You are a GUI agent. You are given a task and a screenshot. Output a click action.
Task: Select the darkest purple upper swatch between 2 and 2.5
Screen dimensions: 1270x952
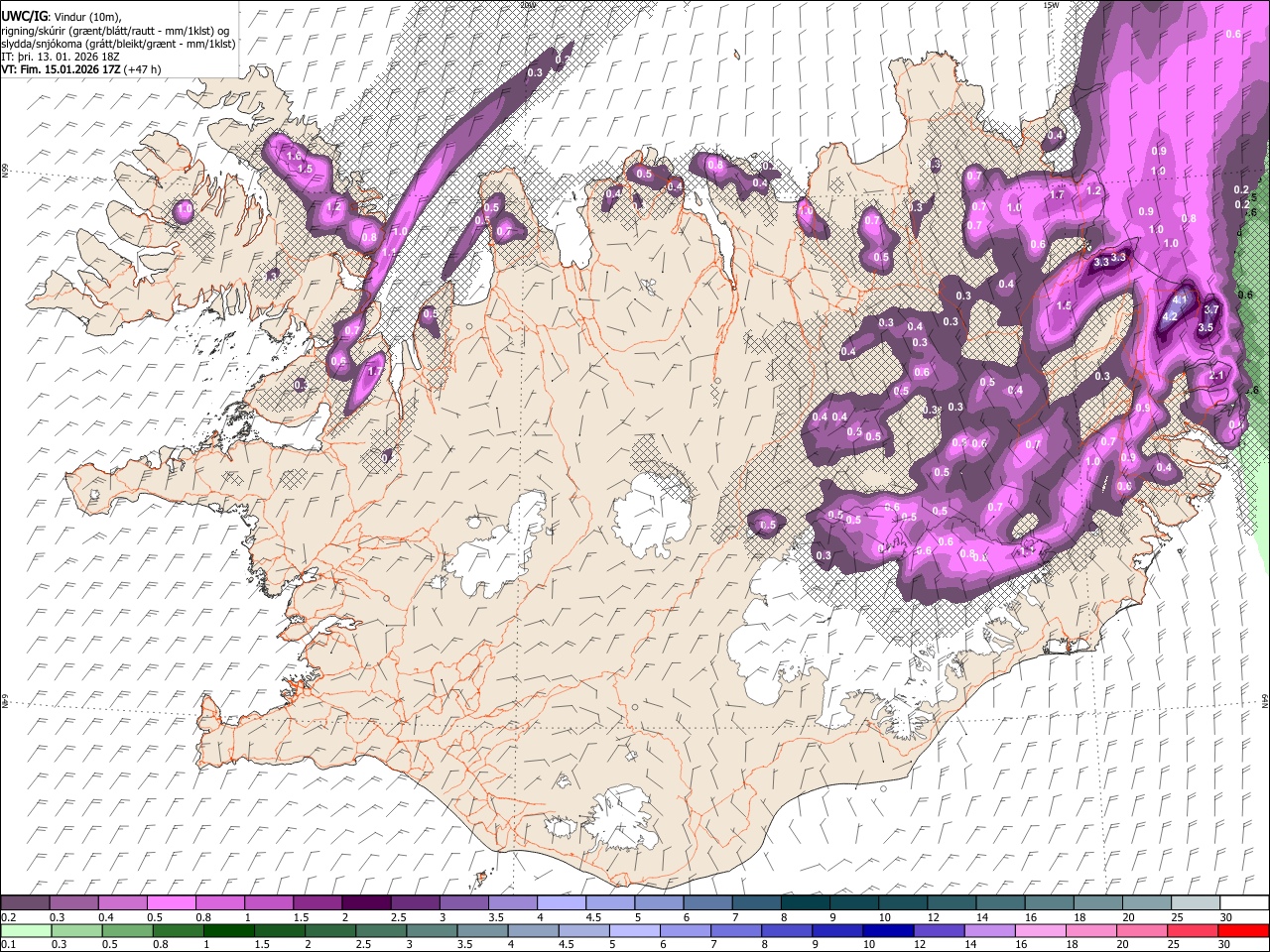(x=366, y=902)
